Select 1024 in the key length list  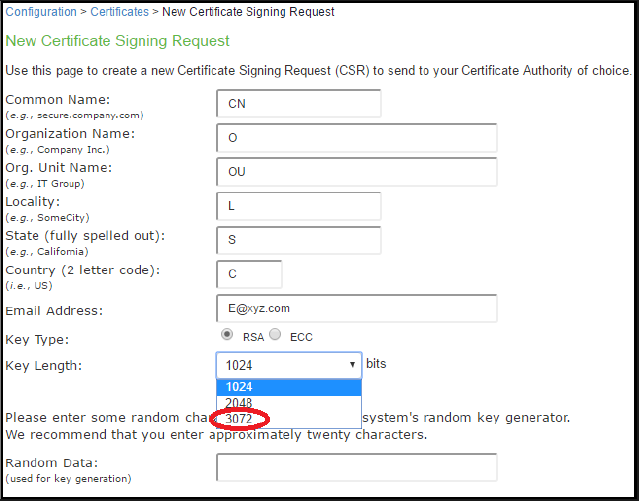[239, 387]
